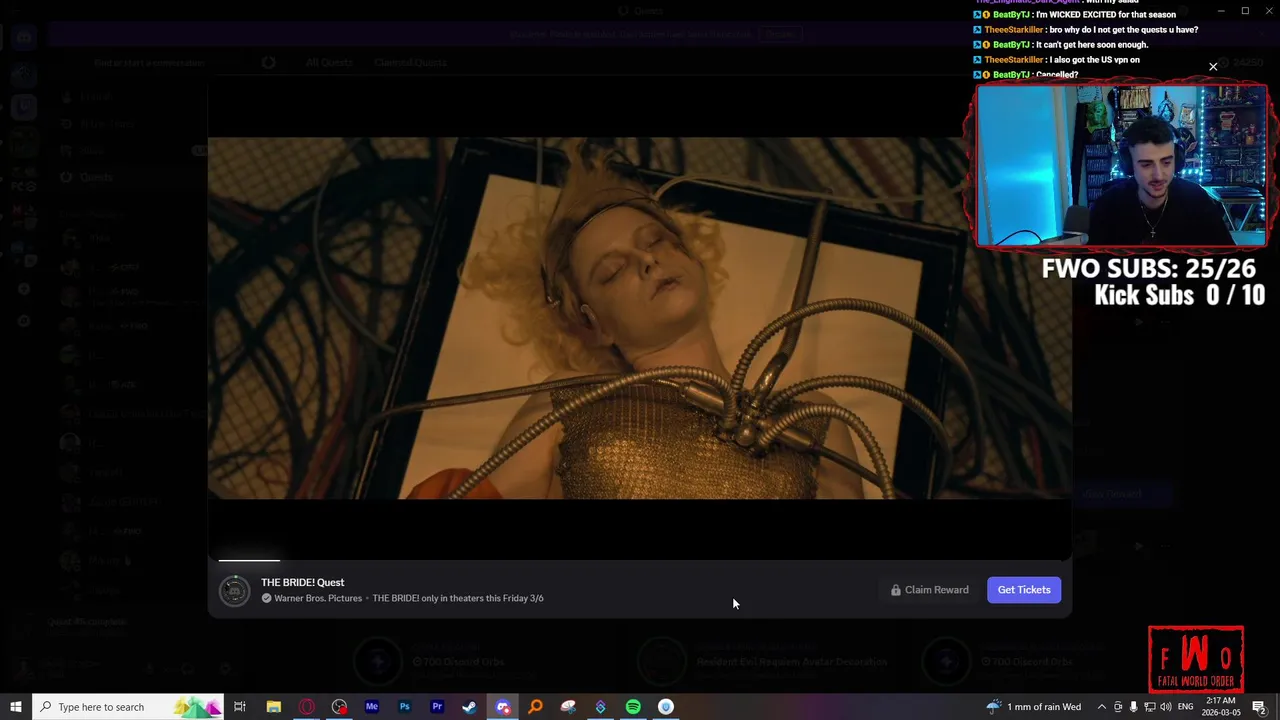This screenshot has width=1280, height=720.
Task: Click the THE BRIDE! Quest title
Action: point(303,582)
